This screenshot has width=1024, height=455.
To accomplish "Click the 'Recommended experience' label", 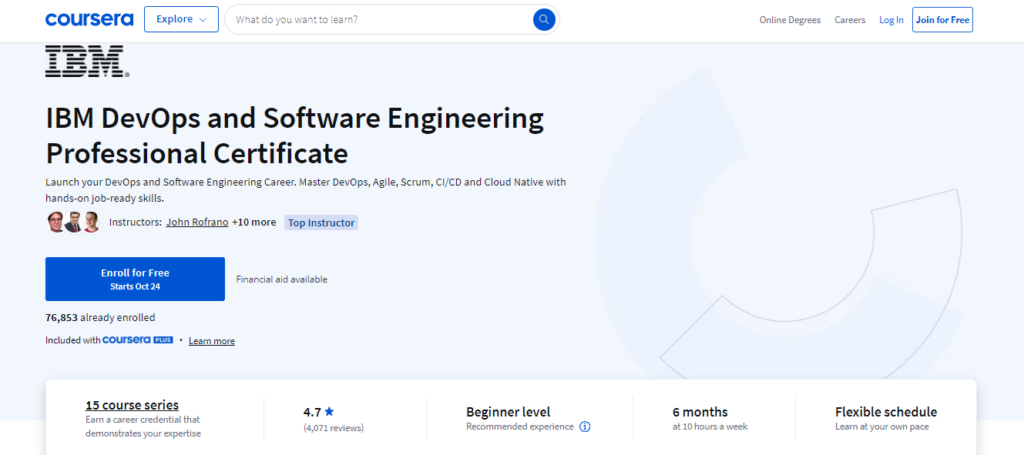I will point(520,427).
